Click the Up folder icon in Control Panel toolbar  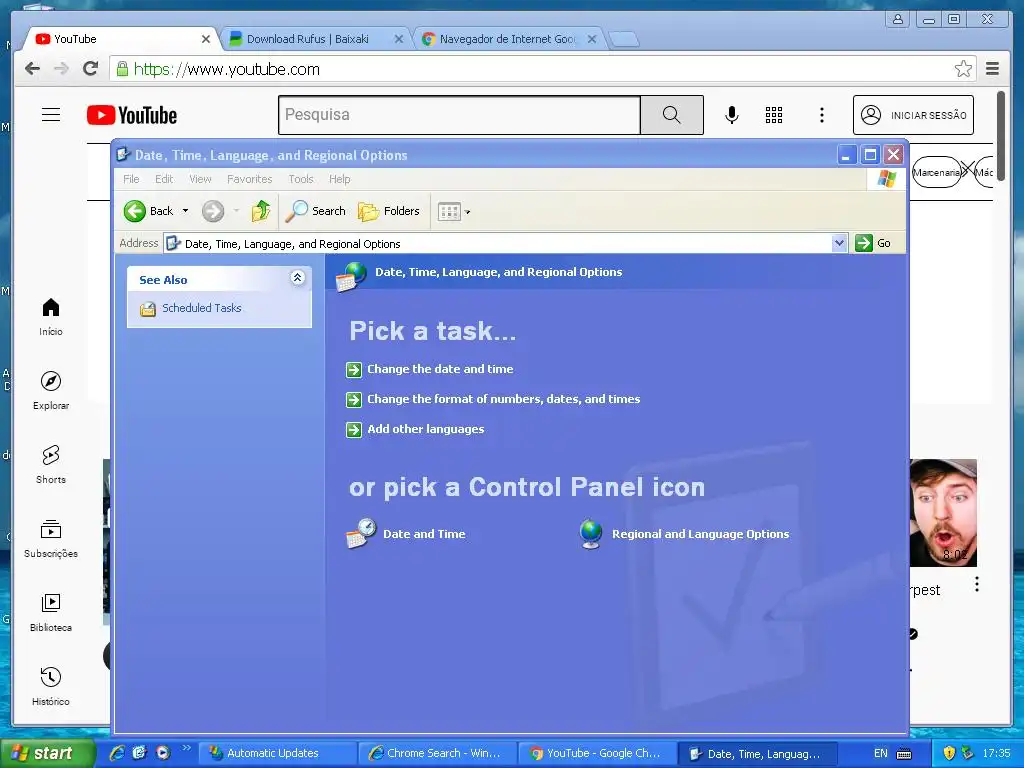coord(261,211)
